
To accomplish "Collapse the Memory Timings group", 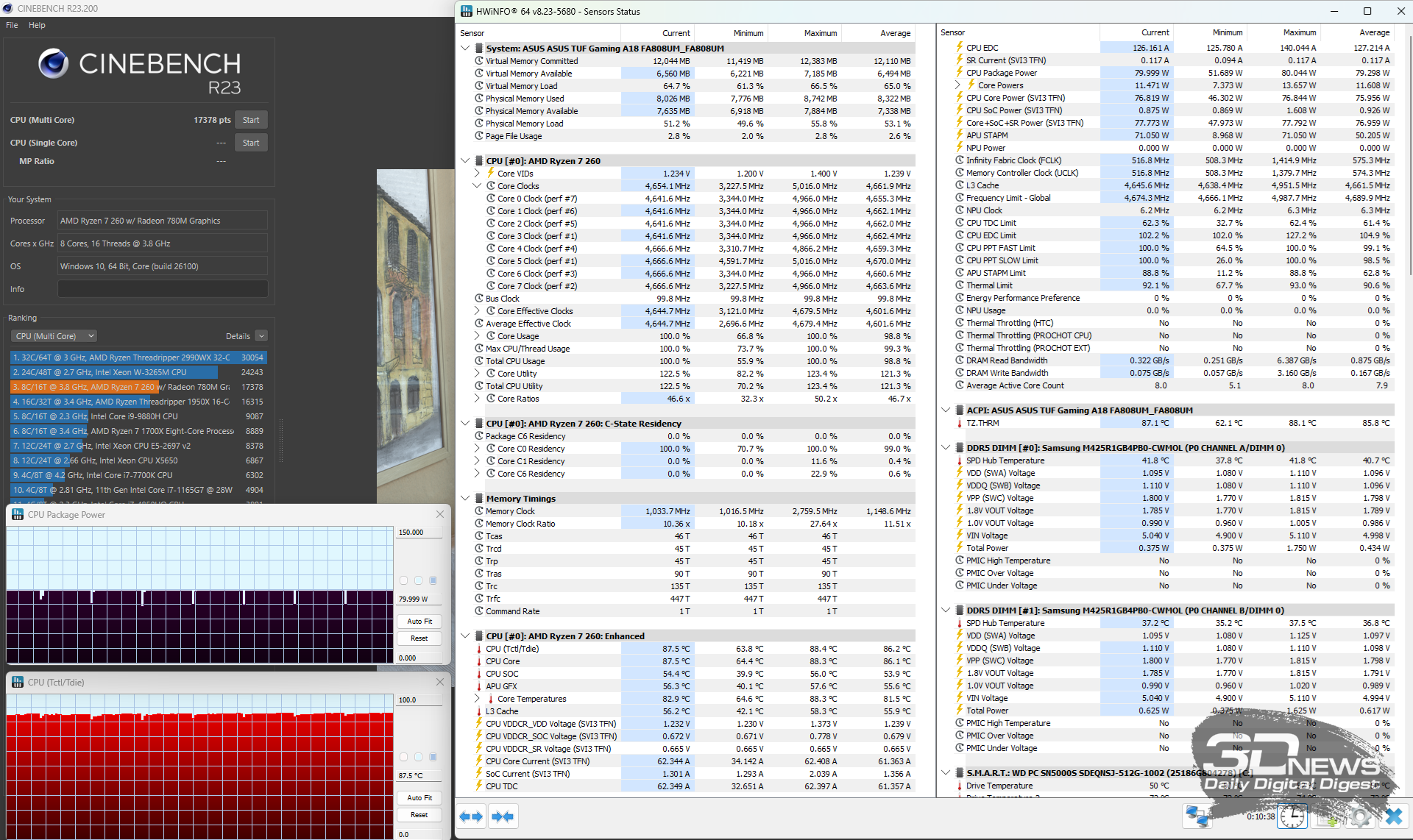I will click(x=465, y=498).
